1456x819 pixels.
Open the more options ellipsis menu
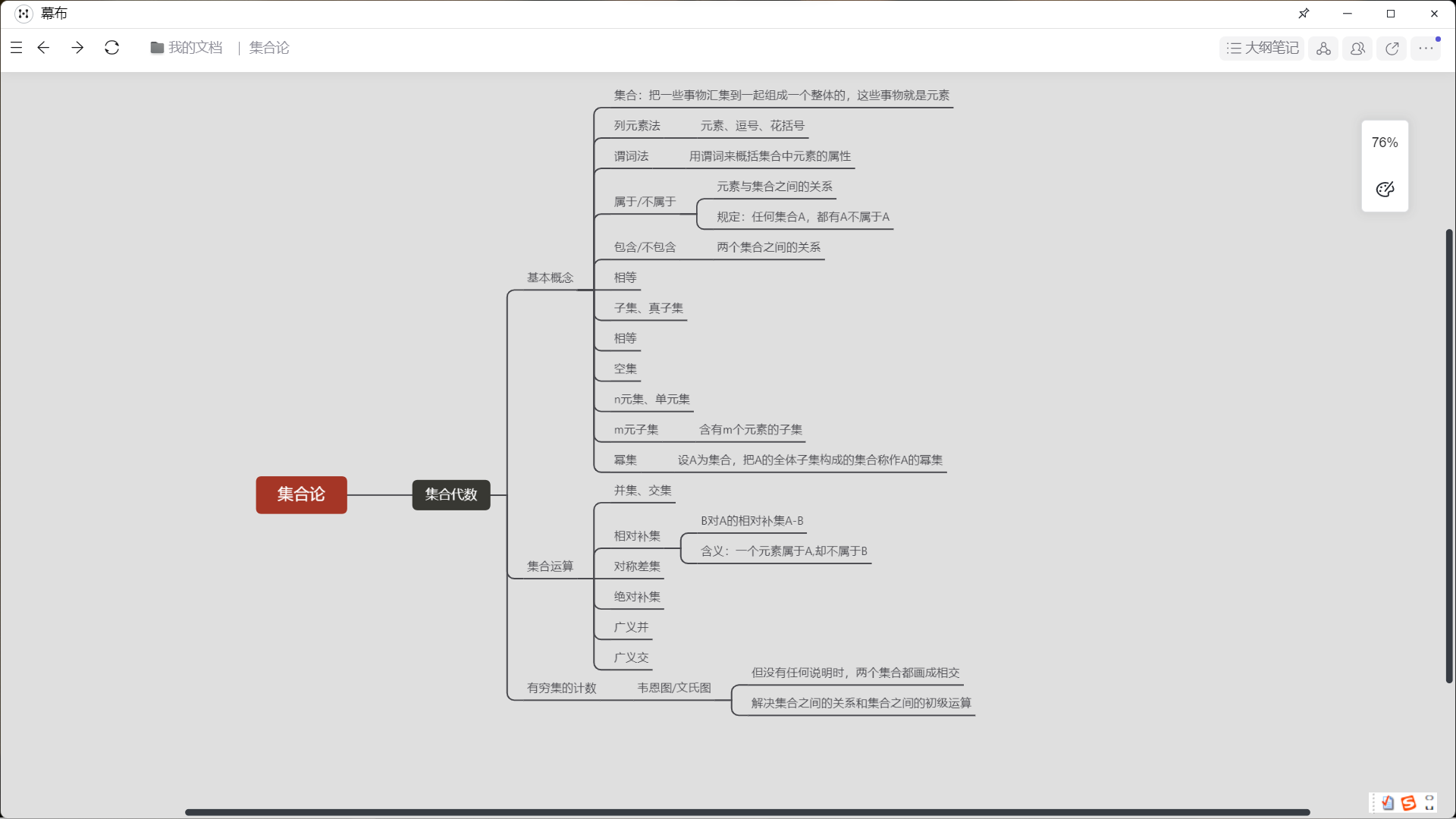1426,49
